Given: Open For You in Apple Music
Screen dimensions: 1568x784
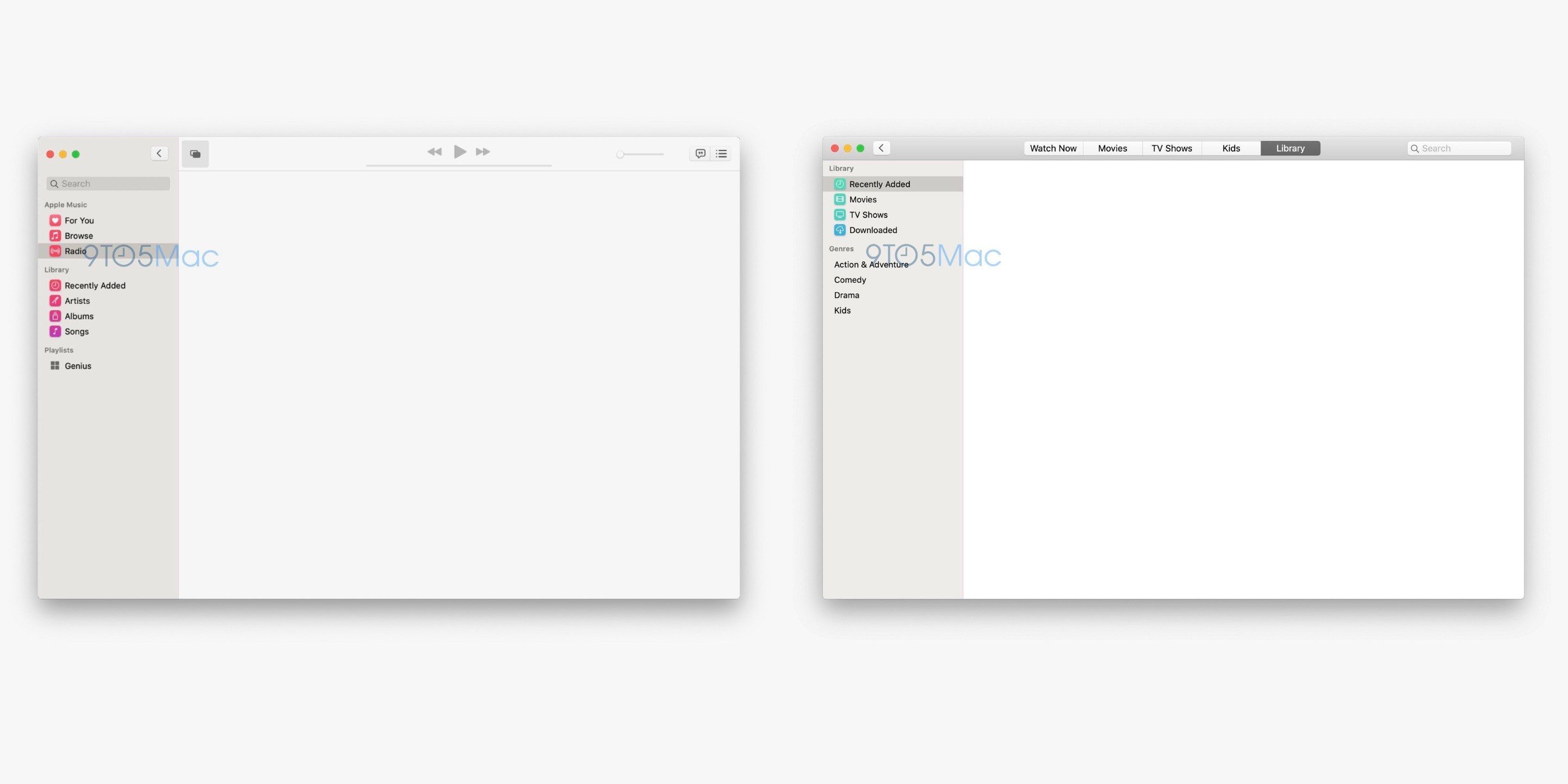Looking at the screenshot, I should point(79,220).
